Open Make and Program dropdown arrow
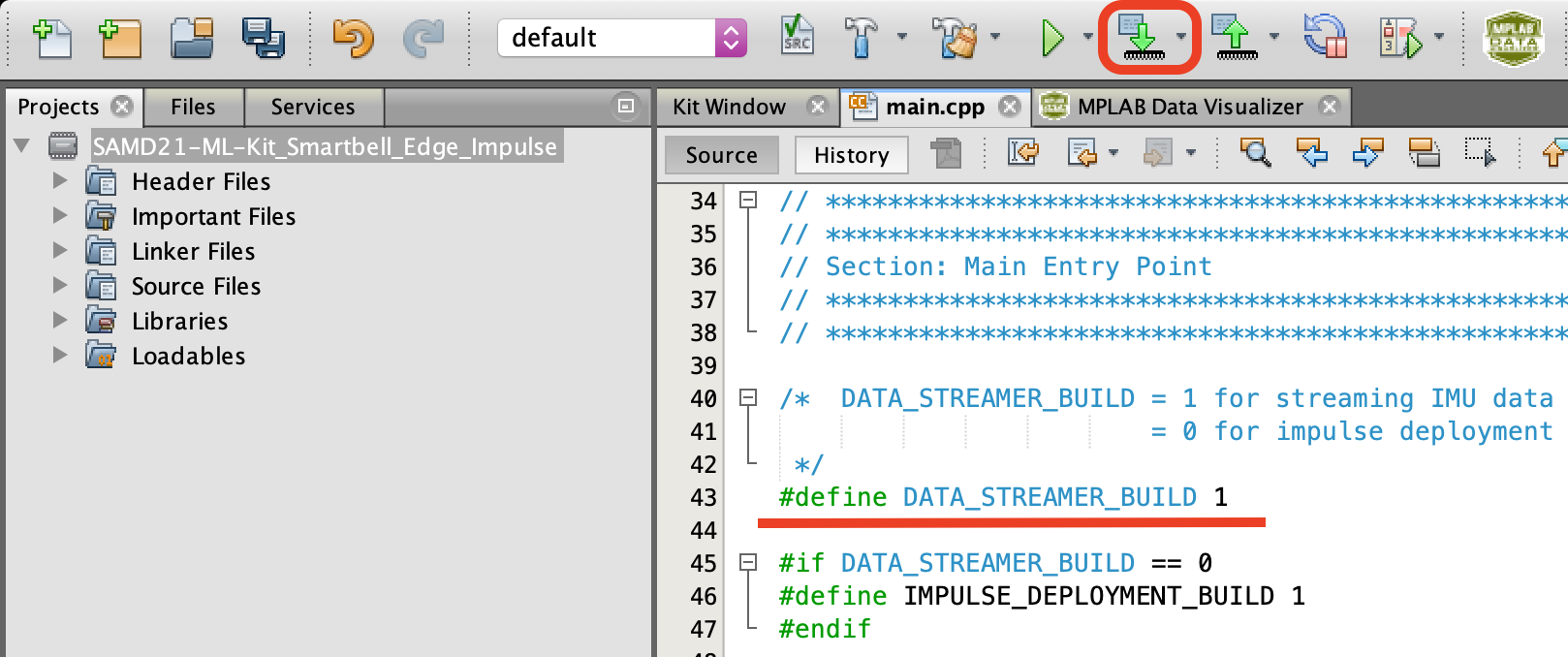 [1180, 38]
